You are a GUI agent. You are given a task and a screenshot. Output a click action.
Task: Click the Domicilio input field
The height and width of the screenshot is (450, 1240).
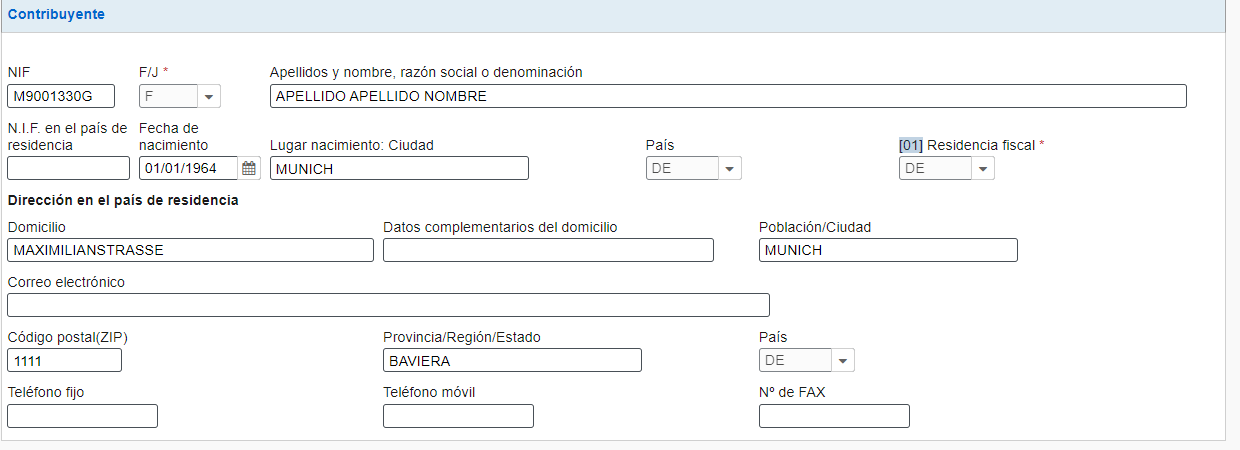pos(190,250)
